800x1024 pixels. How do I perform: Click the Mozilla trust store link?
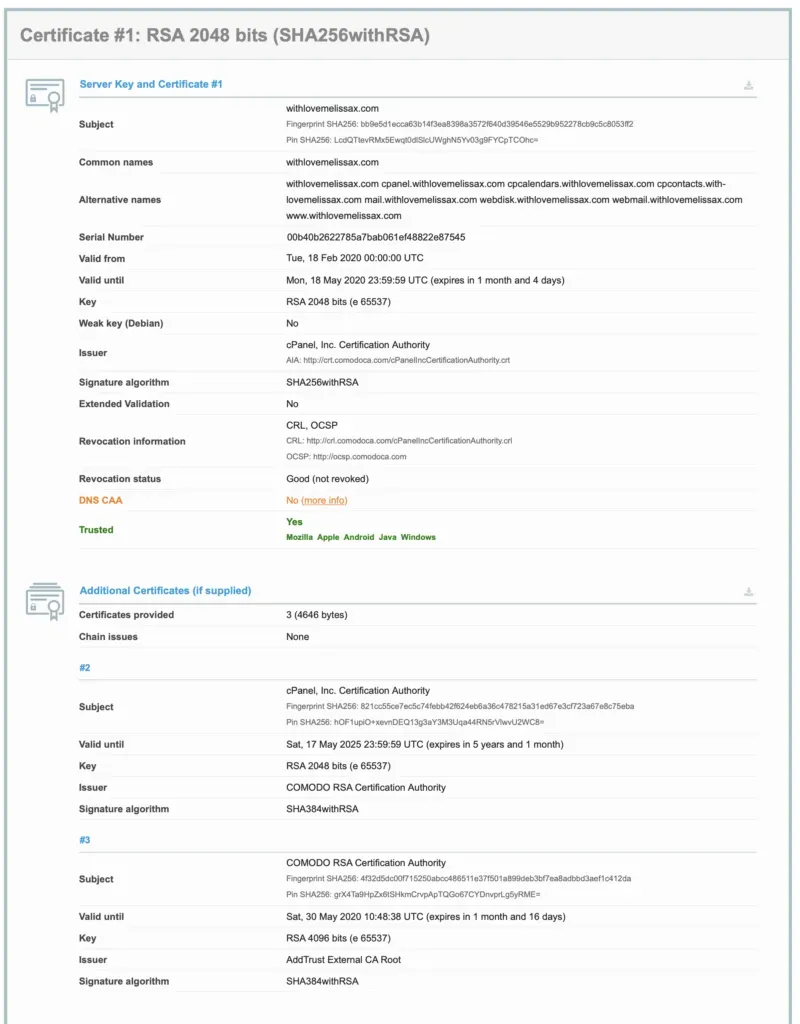(x=299, y=537)
